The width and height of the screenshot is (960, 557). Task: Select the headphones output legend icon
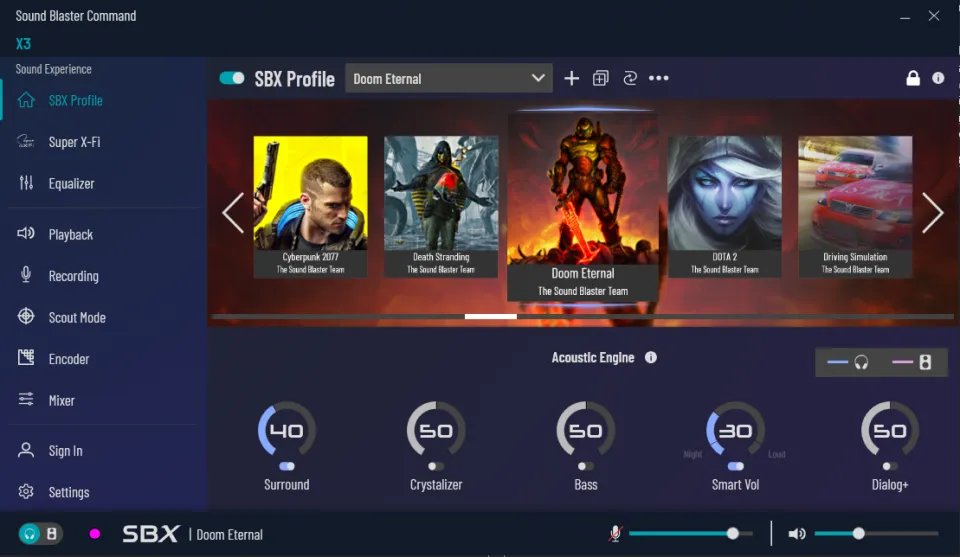coord(861,362)
